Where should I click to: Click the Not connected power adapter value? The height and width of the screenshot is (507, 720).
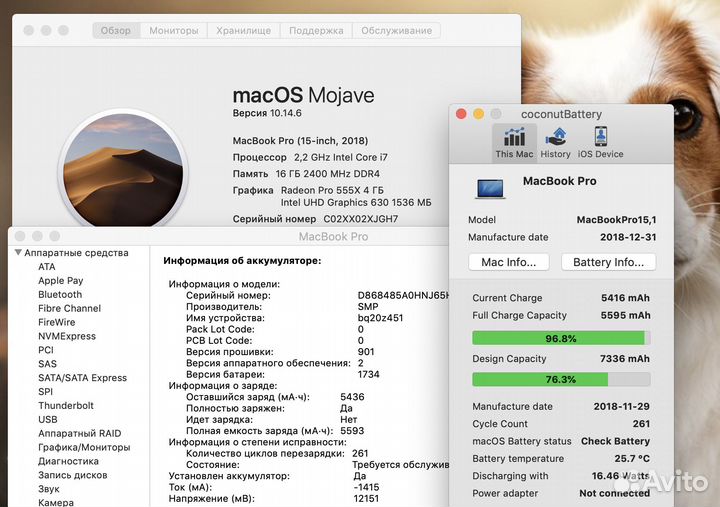coord(614,493)
